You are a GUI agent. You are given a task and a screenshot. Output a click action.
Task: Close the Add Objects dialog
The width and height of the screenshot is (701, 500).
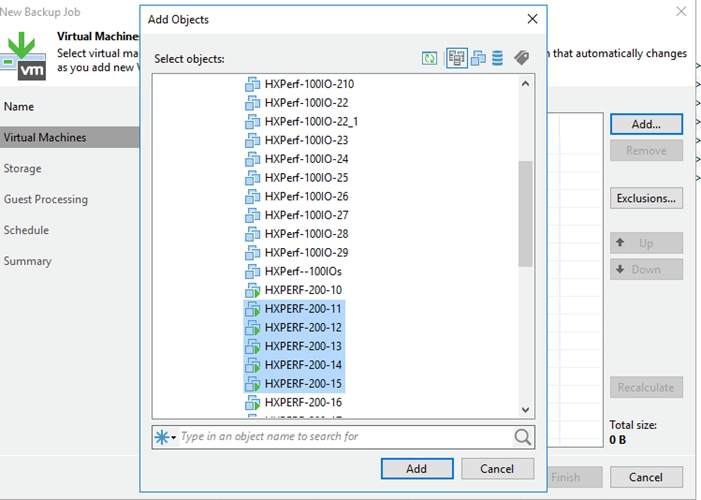(532, 19)
